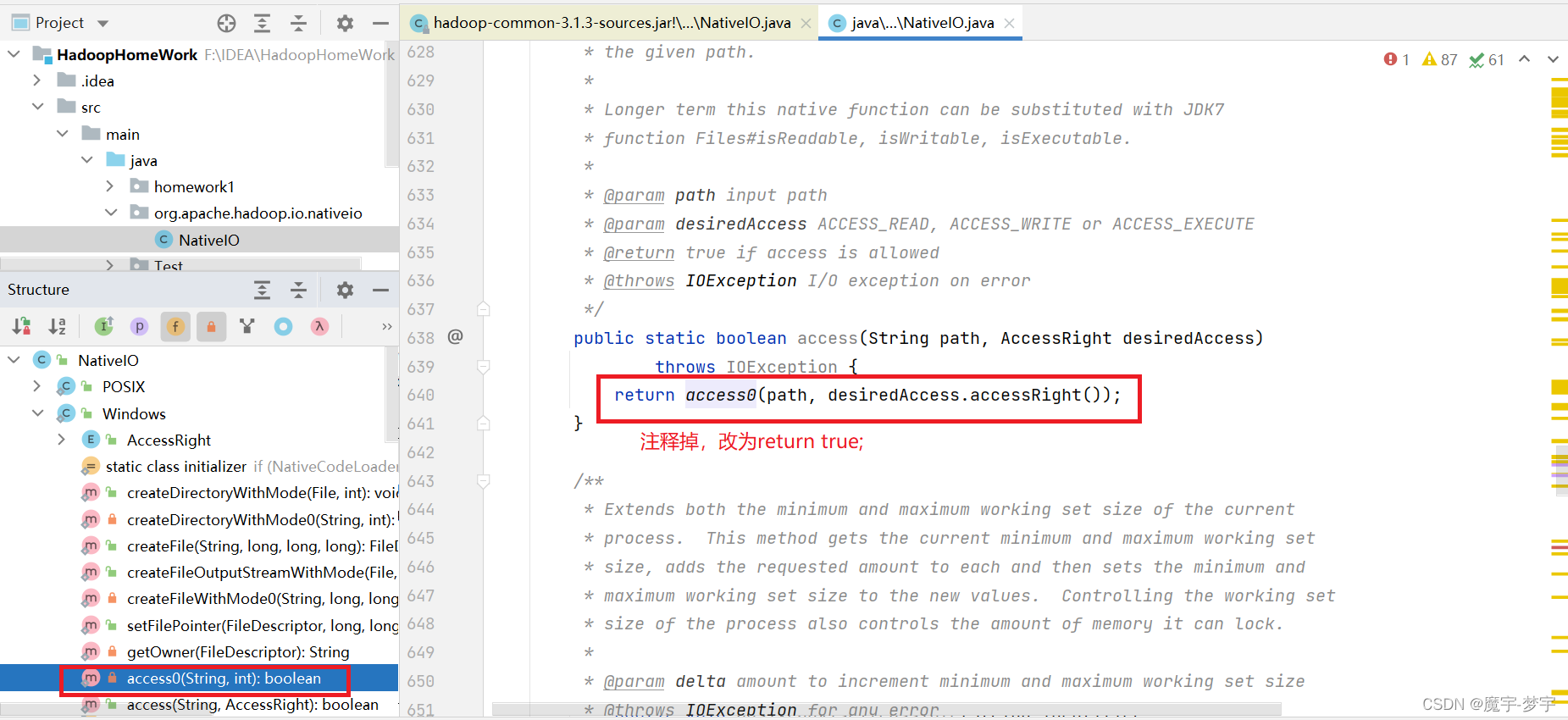Fold Javadoc comment at line 643

click(x=484, y=481)
